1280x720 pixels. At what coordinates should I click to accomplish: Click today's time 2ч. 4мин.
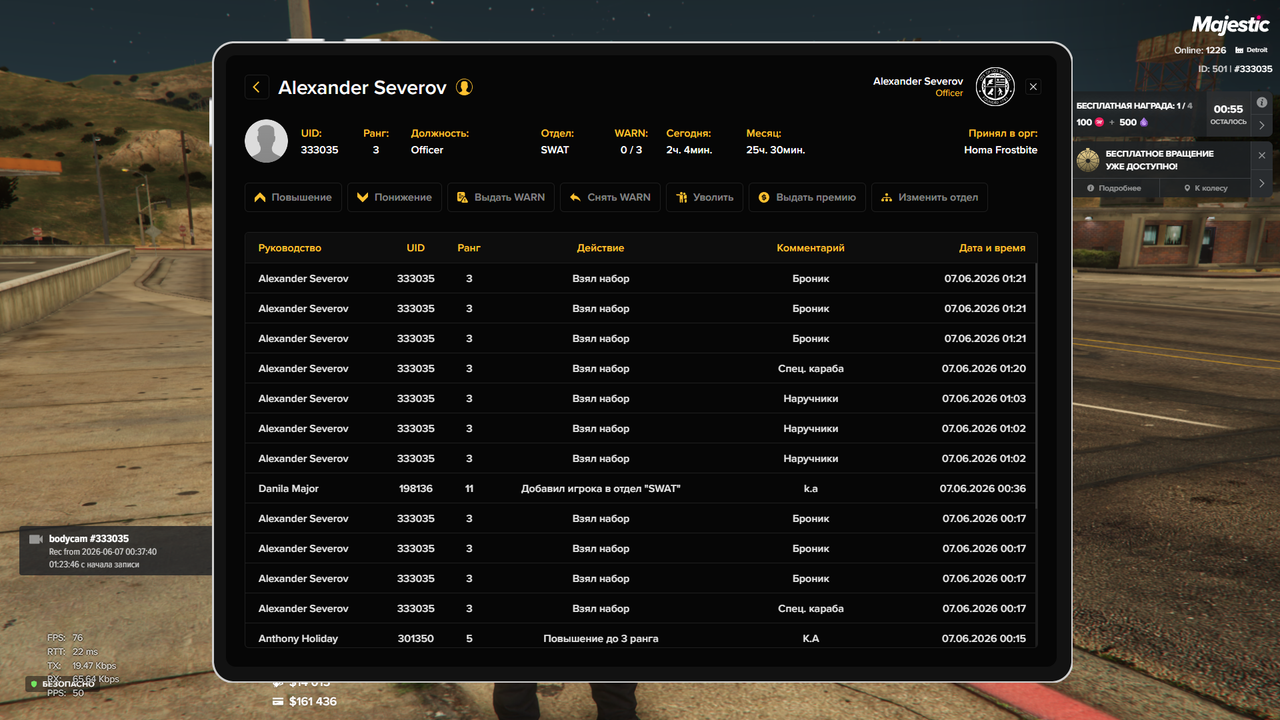point(689,150)
